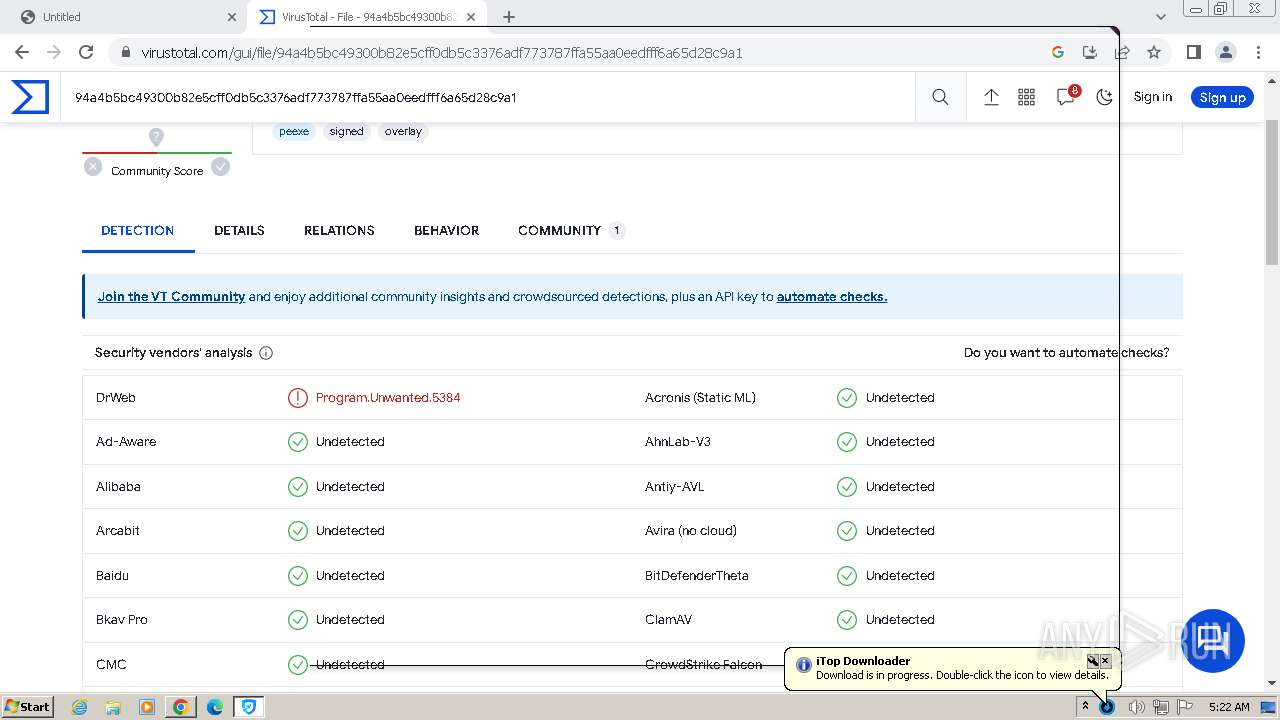Close the VirusTotal tab
The height and width of the screenshot is (720, 1280).
point(471,17)
